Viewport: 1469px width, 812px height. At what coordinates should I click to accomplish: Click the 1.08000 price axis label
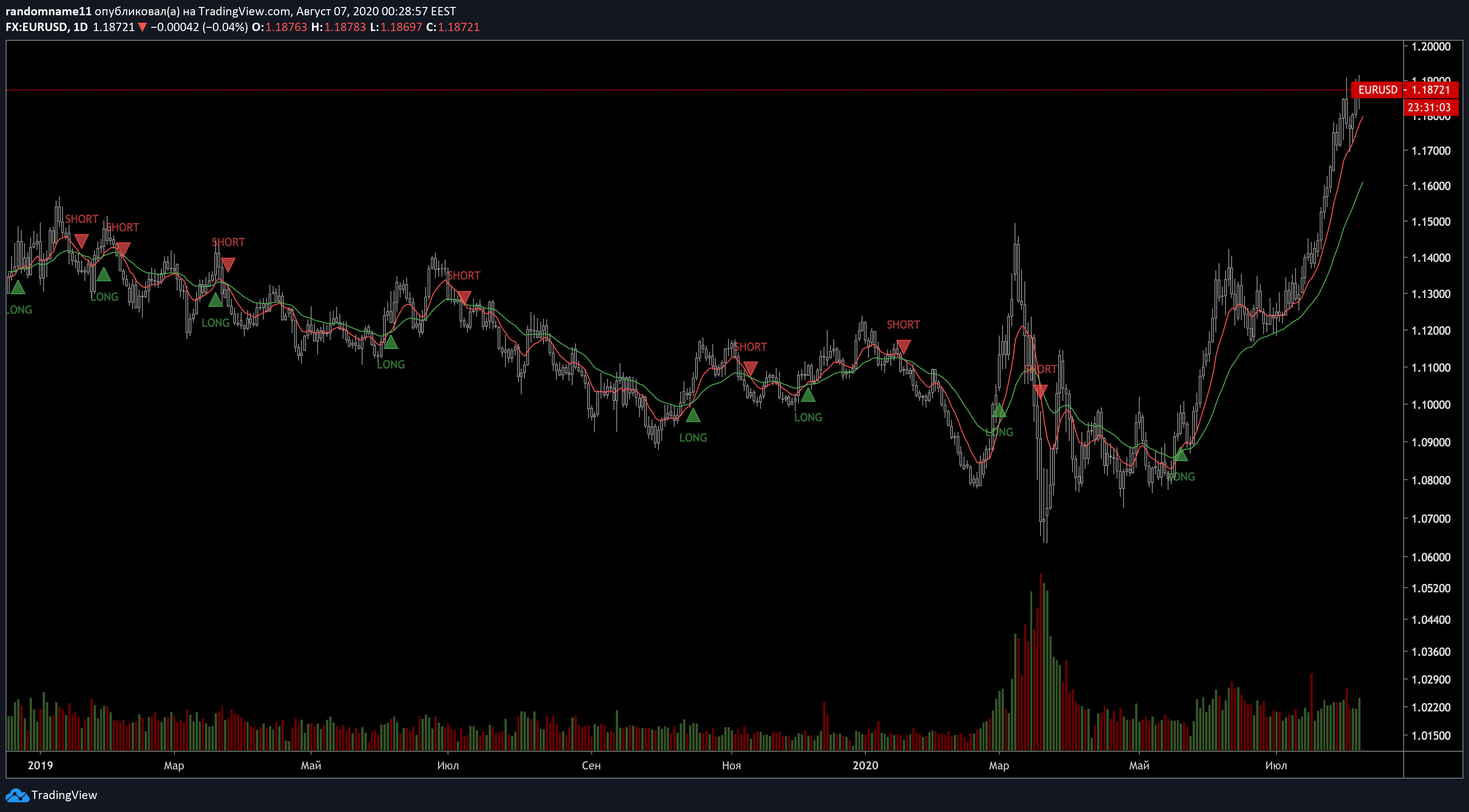(1431, 480)
